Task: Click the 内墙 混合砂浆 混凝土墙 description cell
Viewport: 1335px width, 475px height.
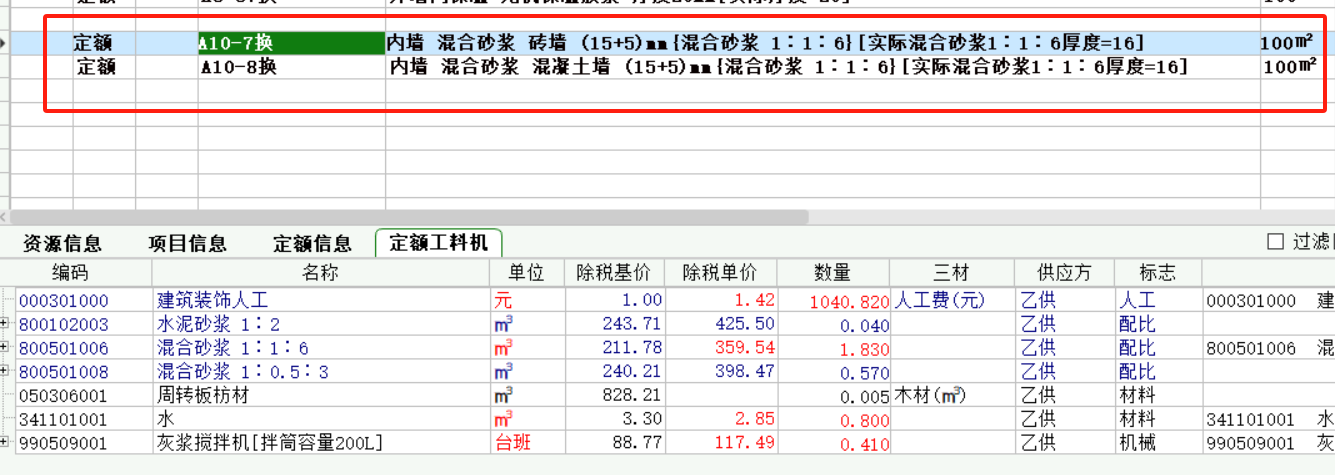Action: (x=822, y=67)
